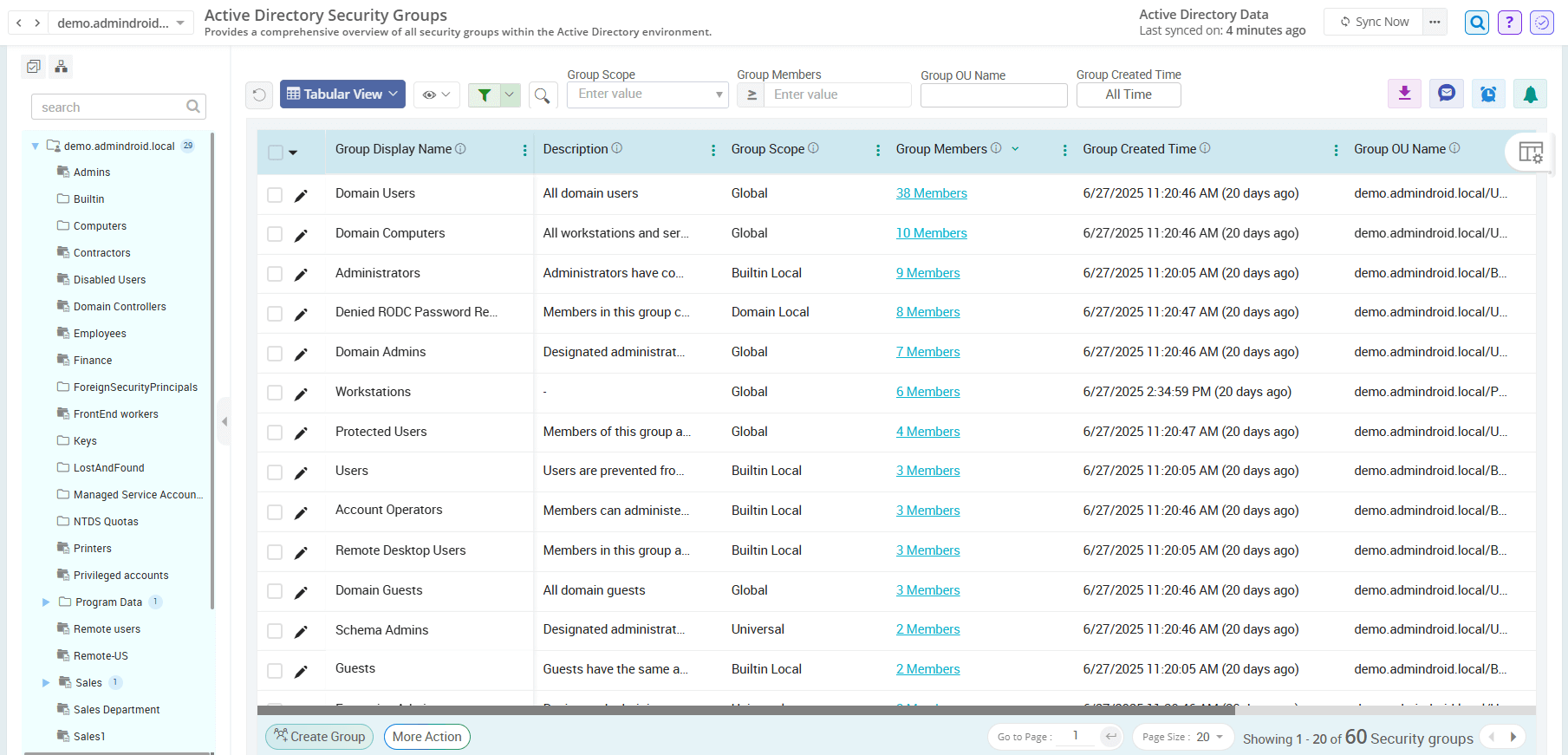Go to next page arrow
The image size is (1568, 755).
[1513, 737]
